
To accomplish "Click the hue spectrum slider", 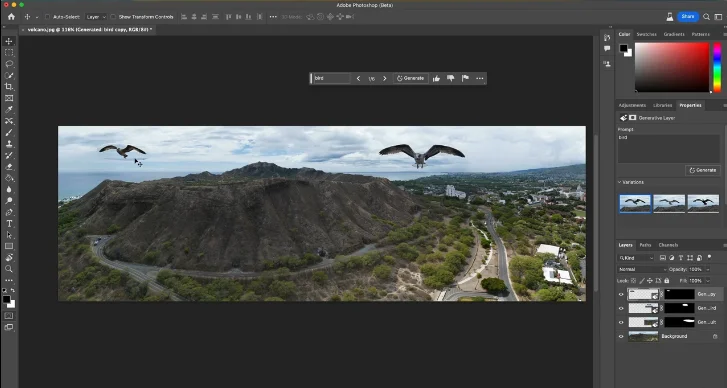I will [x=717, y=68].
